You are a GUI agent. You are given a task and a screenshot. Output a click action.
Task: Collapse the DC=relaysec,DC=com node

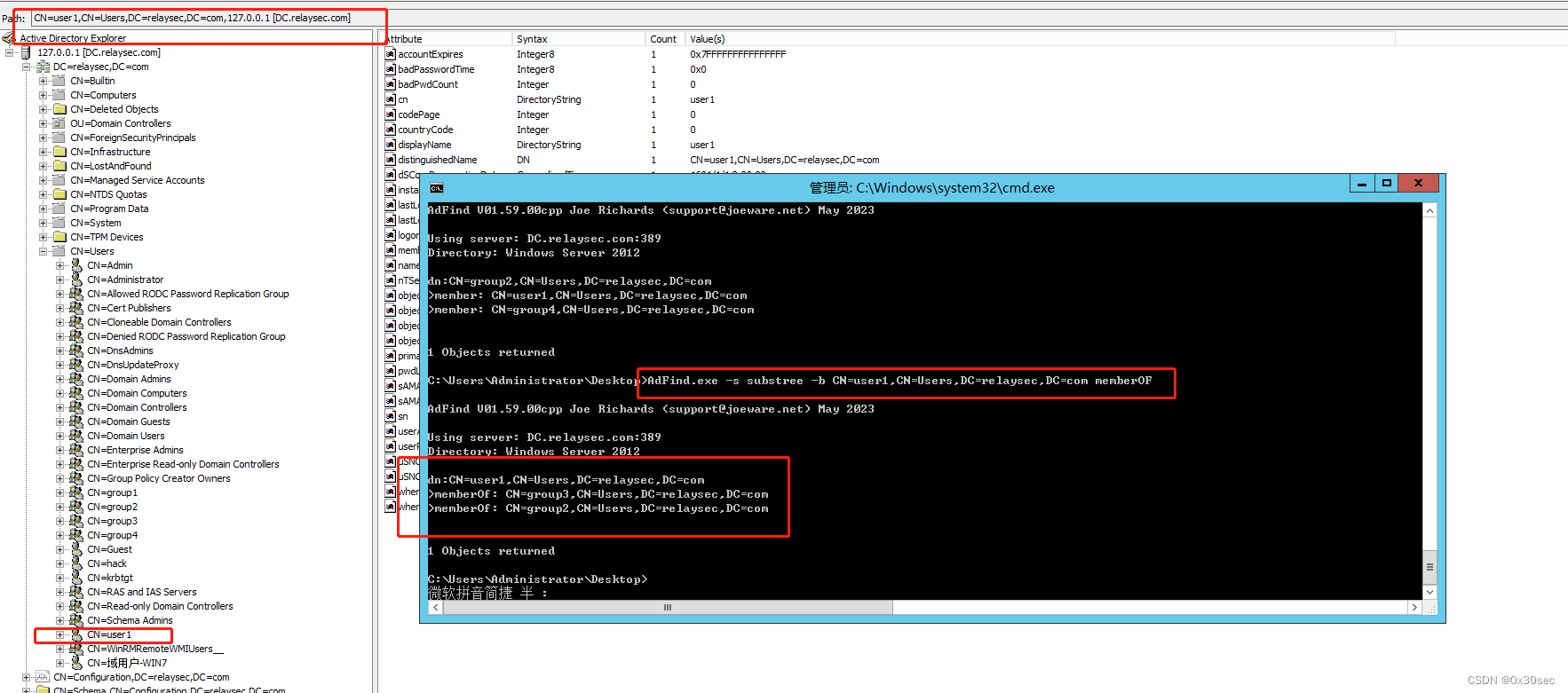26,67
